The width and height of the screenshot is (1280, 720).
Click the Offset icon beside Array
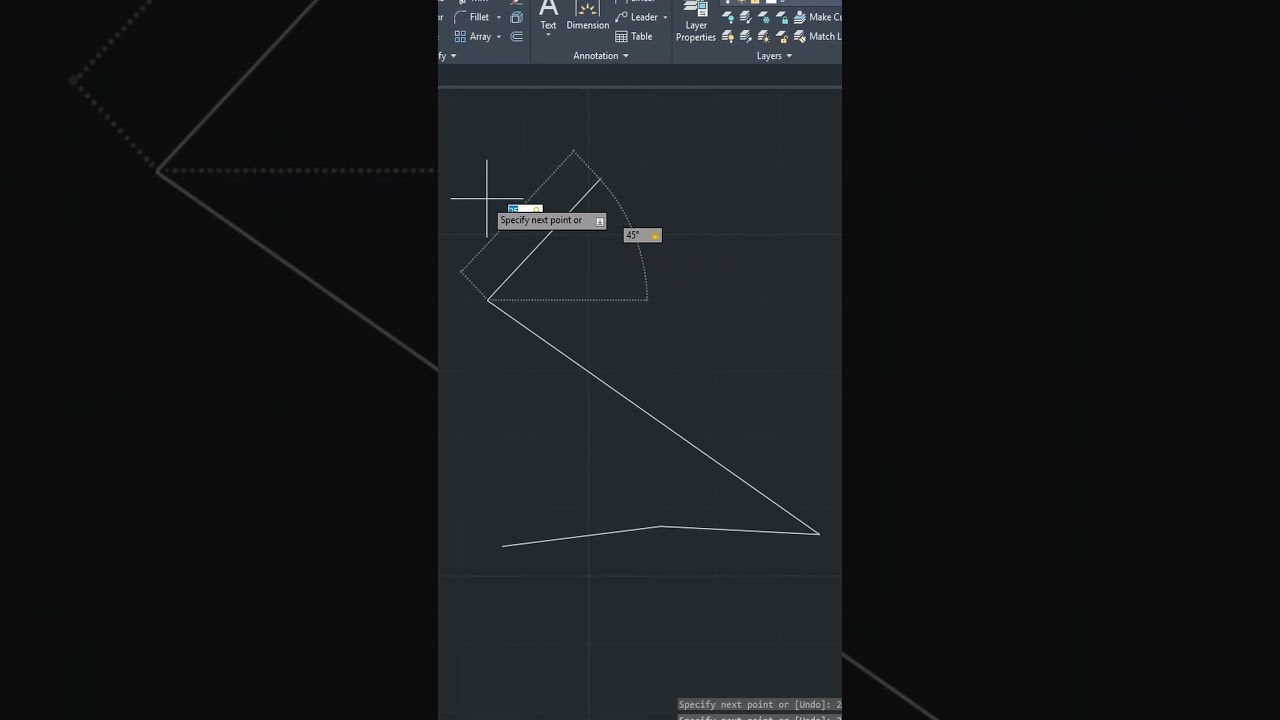pyautogui.click(x=516, y=36)
